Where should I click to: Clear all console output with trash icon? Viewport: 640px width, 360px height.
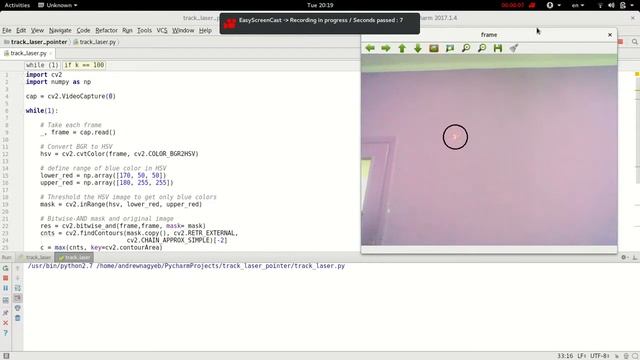coord(18,318)
